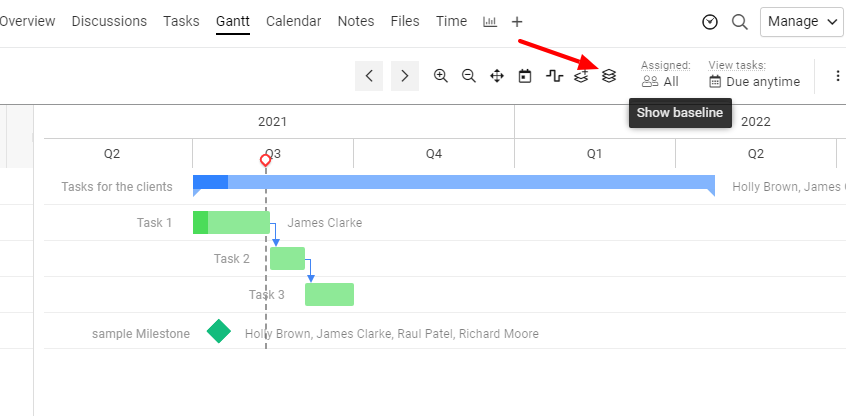Image resolution: width=846 pixels, height=416 pixels.
Task: Navigate timeline forward with right arrow
Action: click(405, 76)
